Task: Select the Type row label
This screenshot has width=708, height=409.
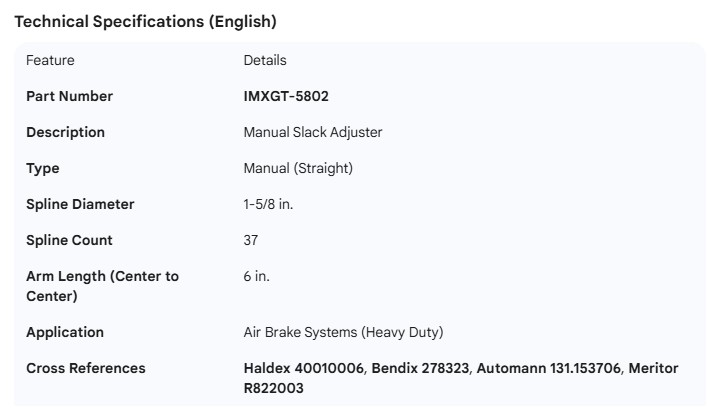Action: click(x=43, y=168)
